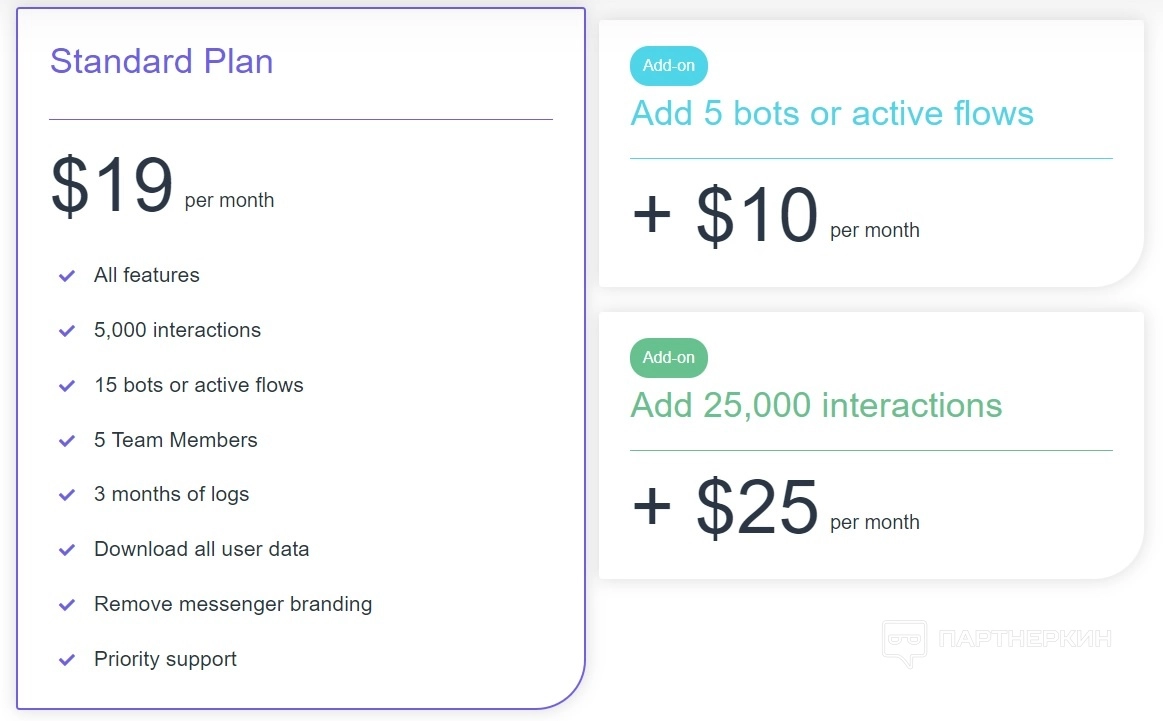
Task: Click the checkmark next to 5,000 interactions
Action: click(x=67, y=331)
